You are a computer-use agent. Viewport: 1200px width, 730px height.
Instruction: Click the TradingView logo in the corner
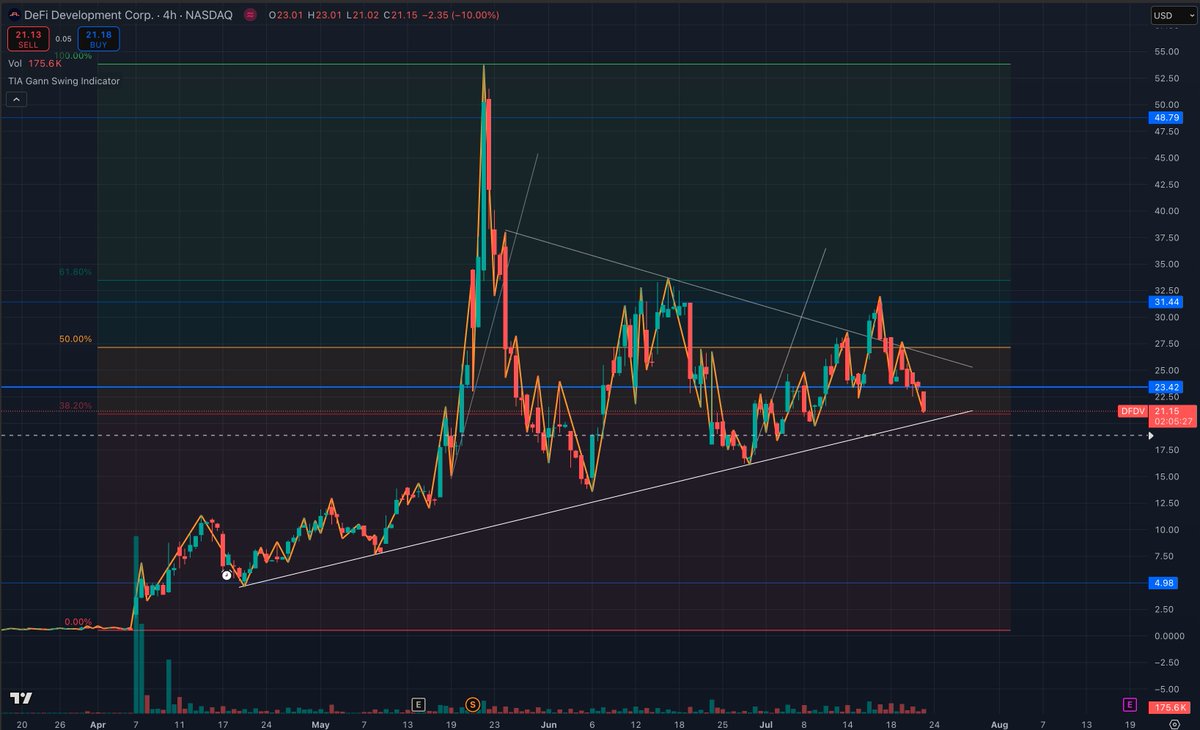click(21, 697)
